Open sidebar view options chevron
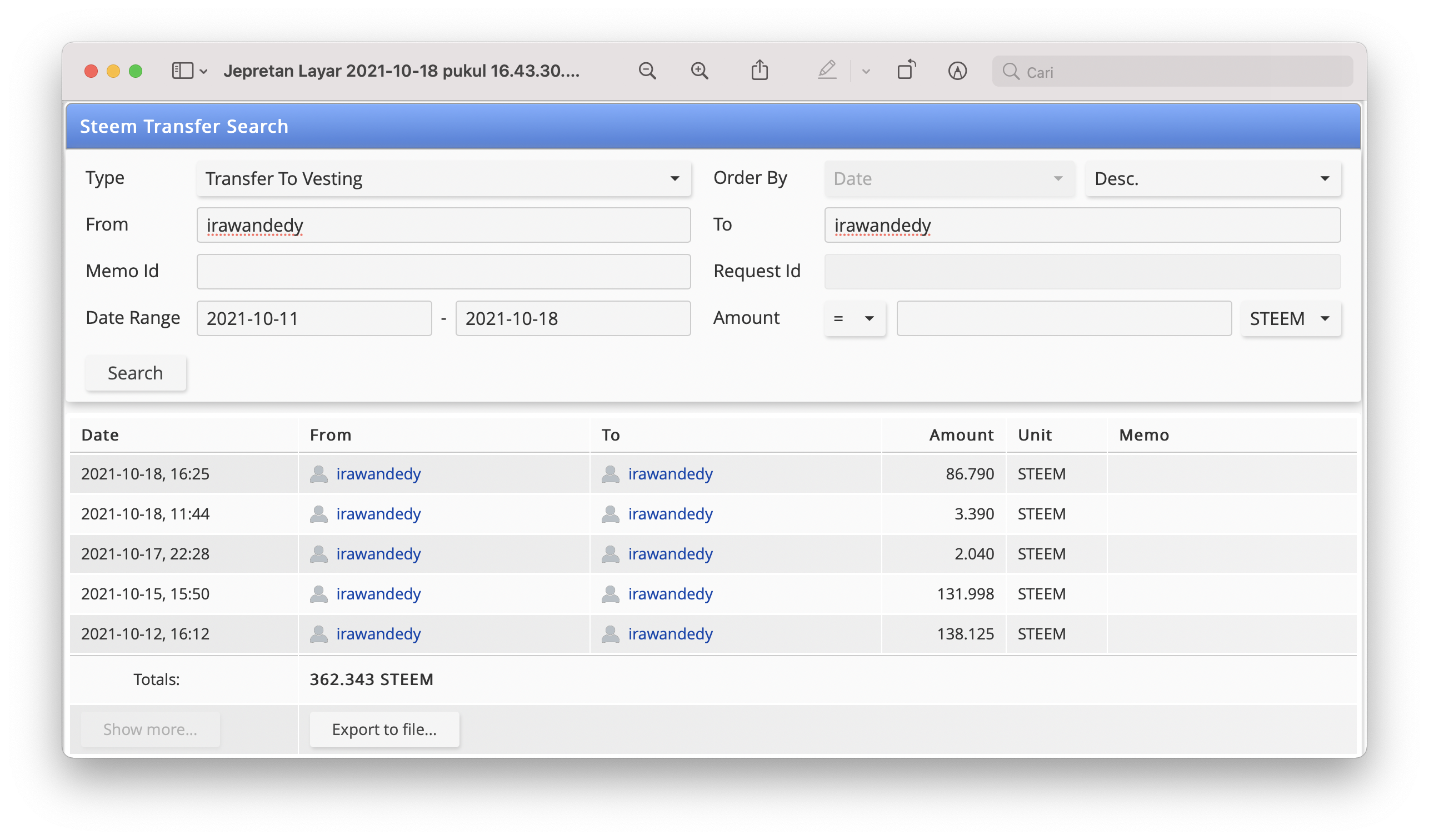This screenshot has width=1429, height=840. 203,72
